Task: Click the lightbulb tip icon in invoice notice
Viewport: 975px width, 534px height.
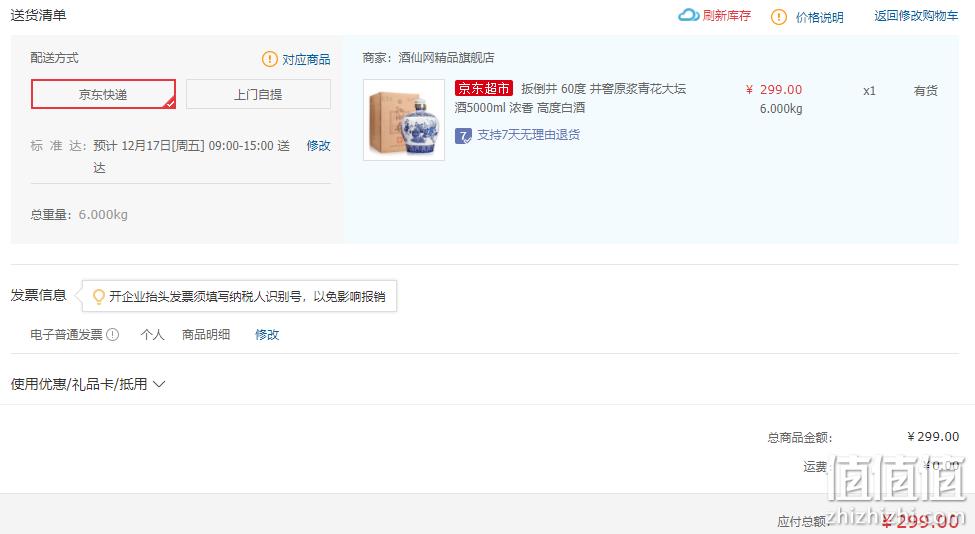Action: pyautogui.click(x=98, y=297)
